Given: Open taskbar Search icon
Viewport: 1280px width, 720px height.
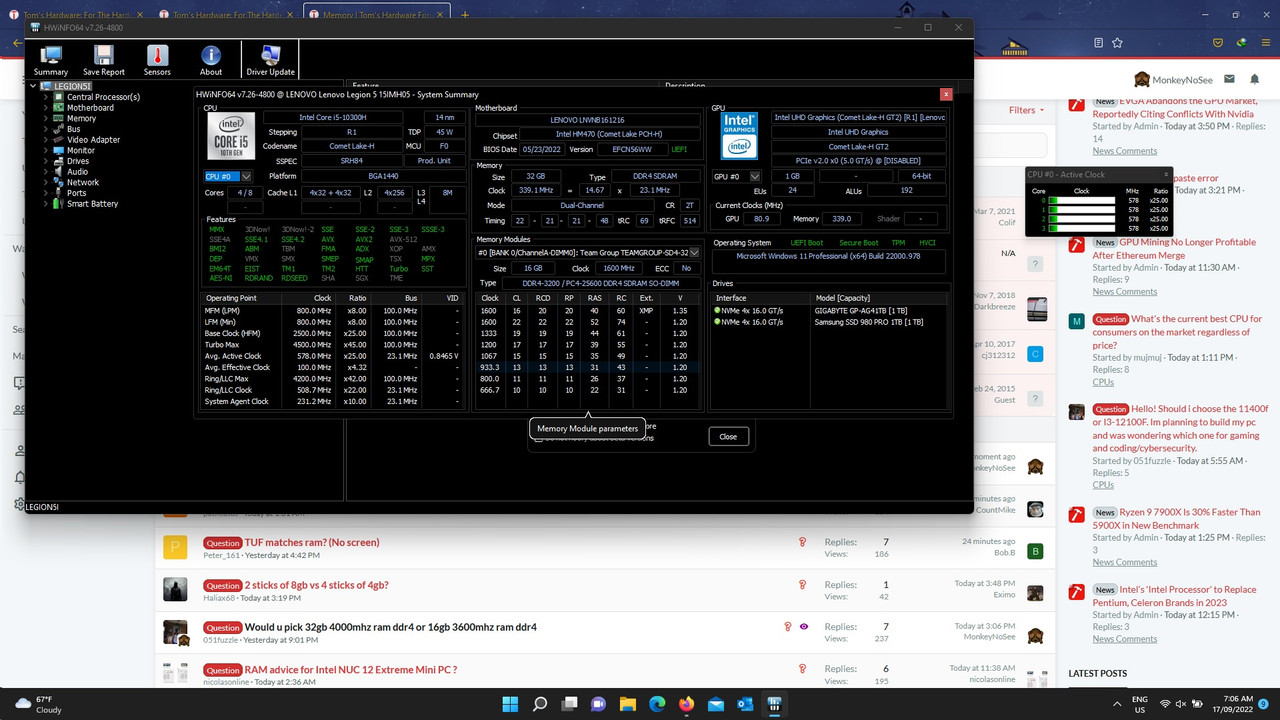Looking at the screenshot, I should tap(540, 704).
